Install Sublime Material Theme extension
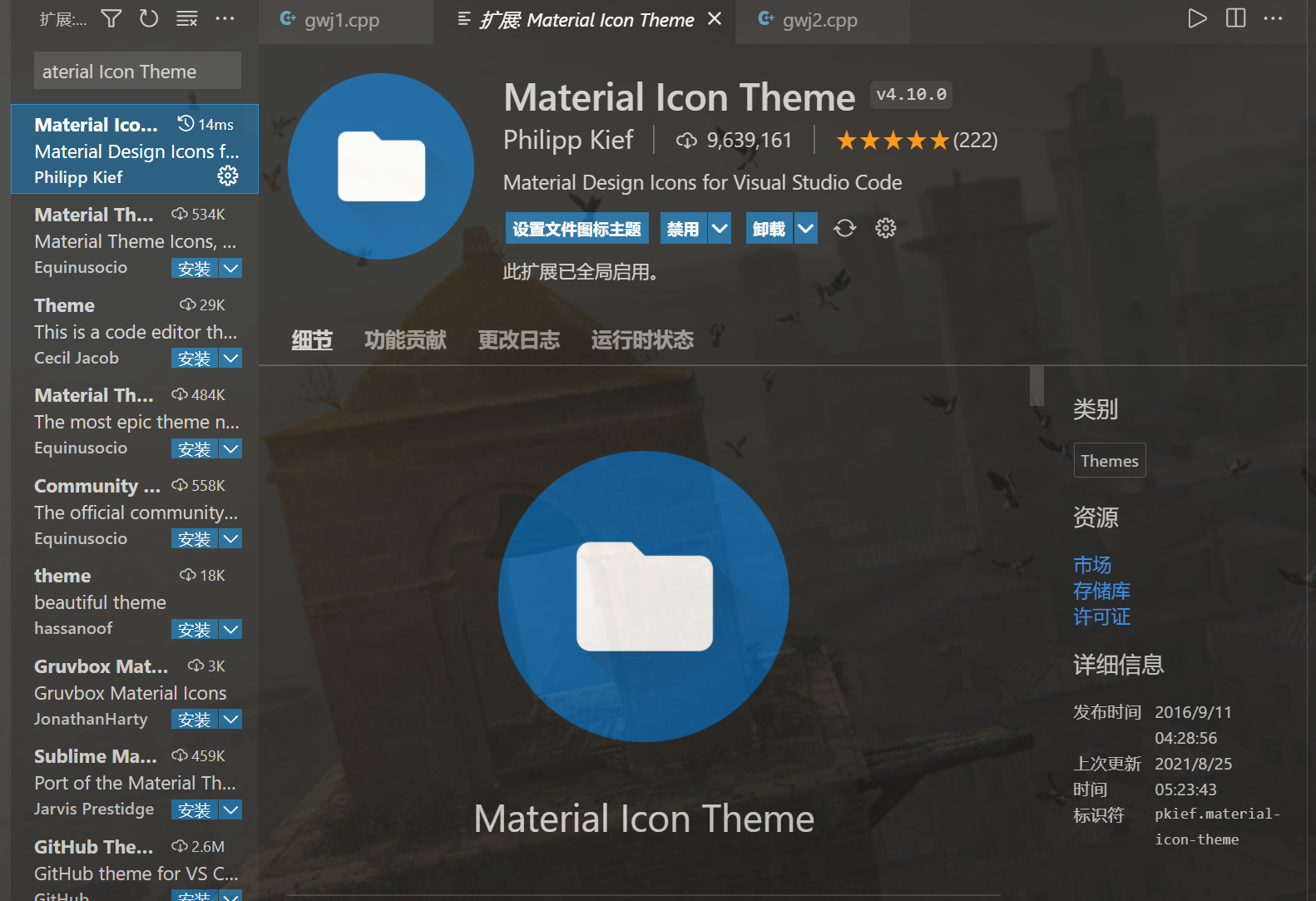This screenshot has width=1316, height=901. (195, 809)
